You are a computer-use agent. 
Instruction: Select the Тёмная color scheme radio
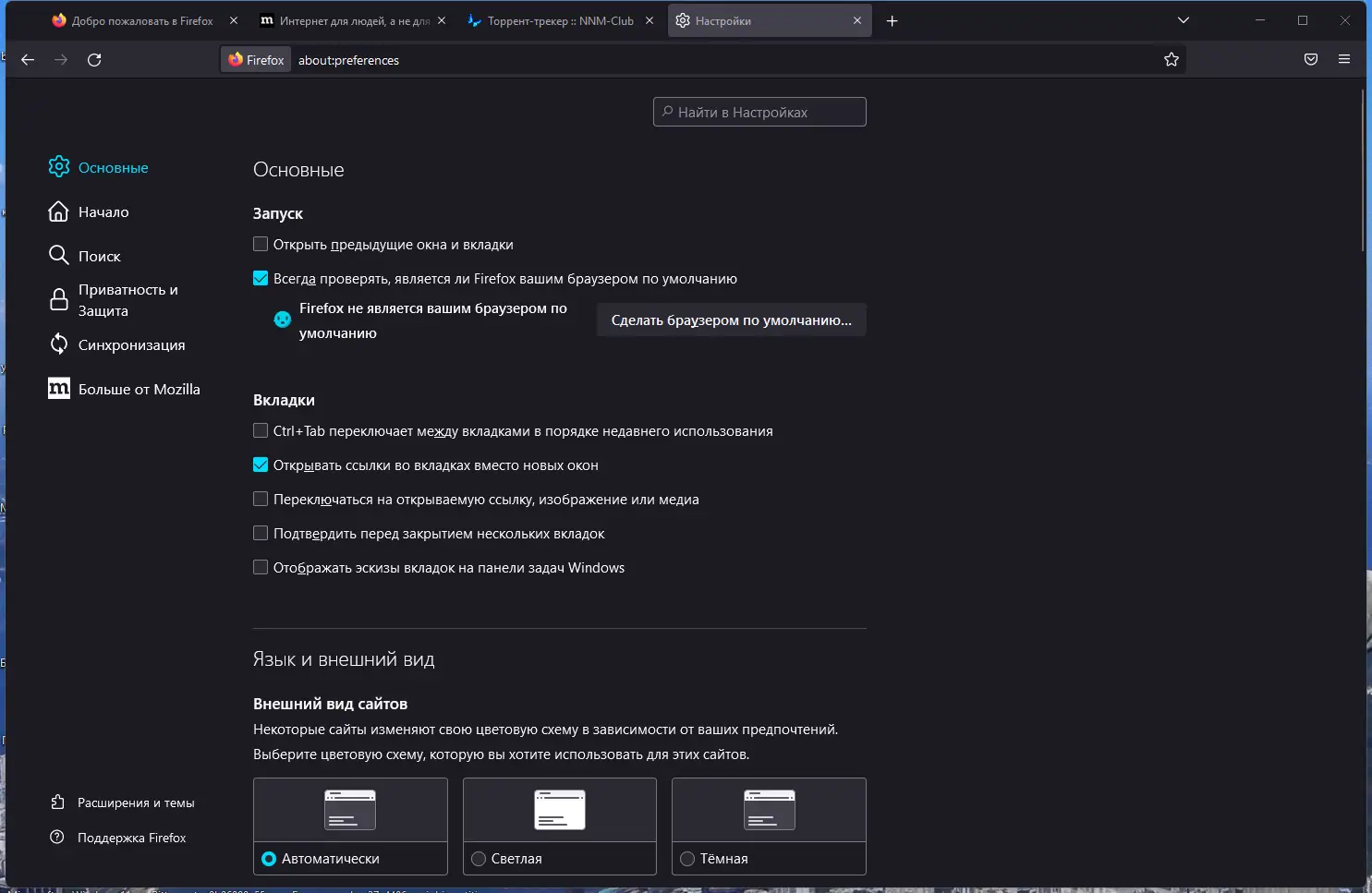coord(687,859)
